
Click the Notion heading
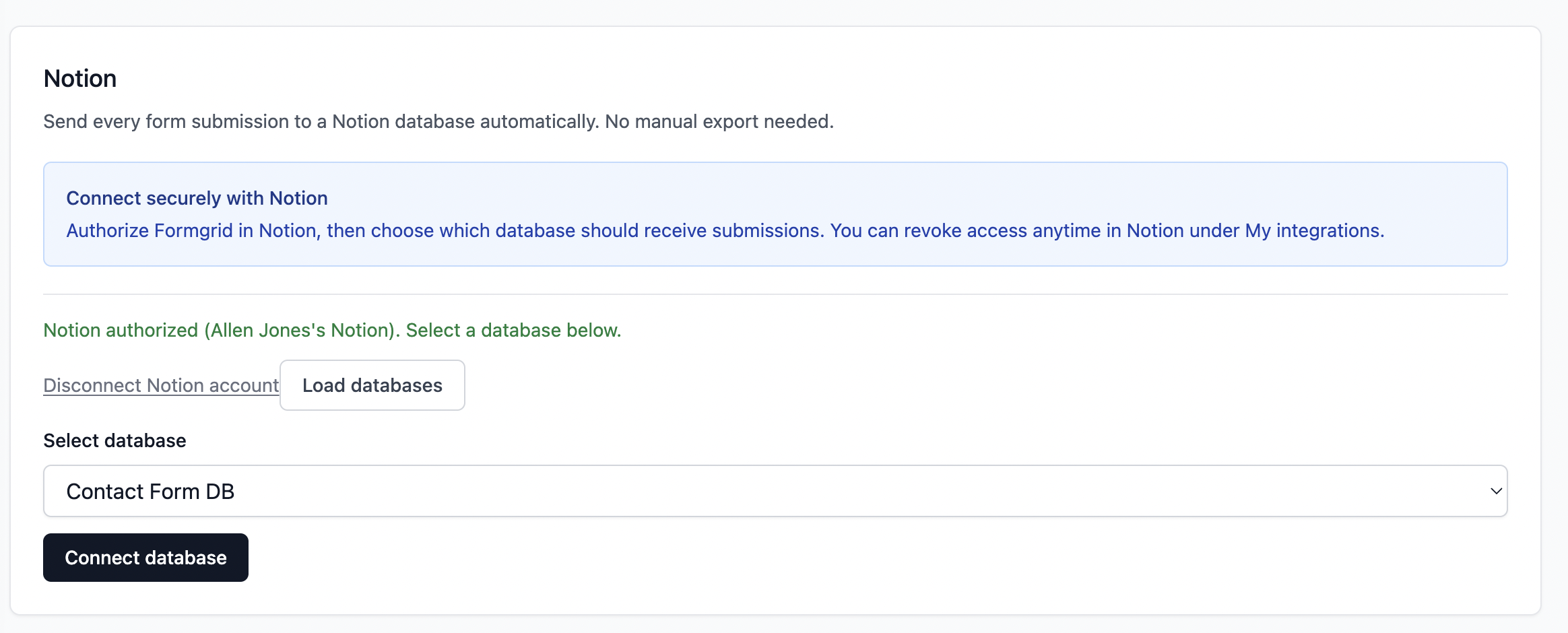80,79
